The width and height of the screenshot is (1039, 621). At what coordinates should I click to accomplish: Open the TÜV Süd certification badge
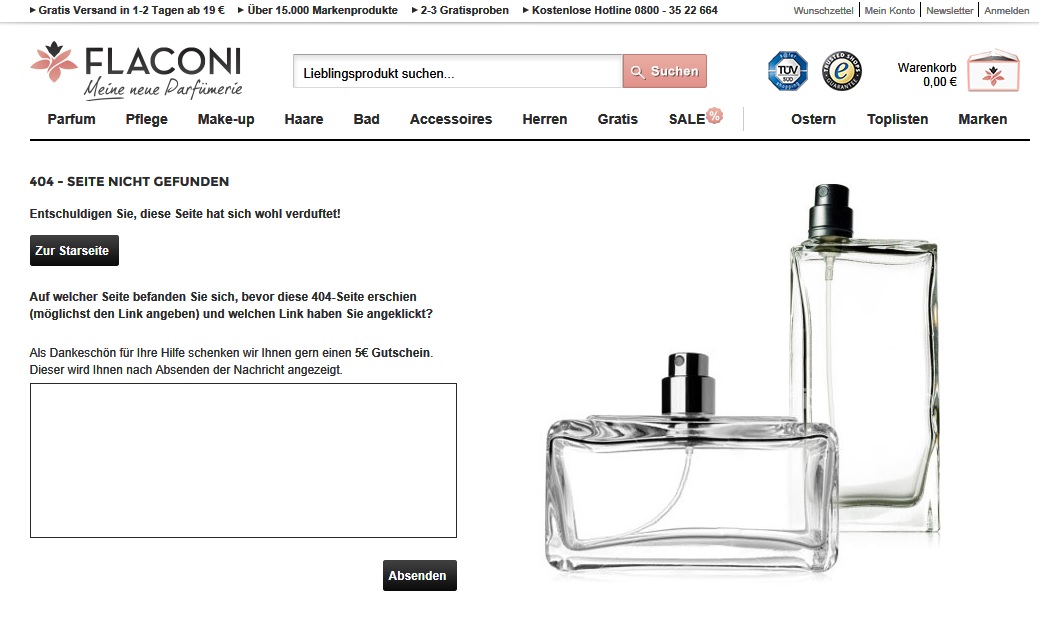coord(787,70)
